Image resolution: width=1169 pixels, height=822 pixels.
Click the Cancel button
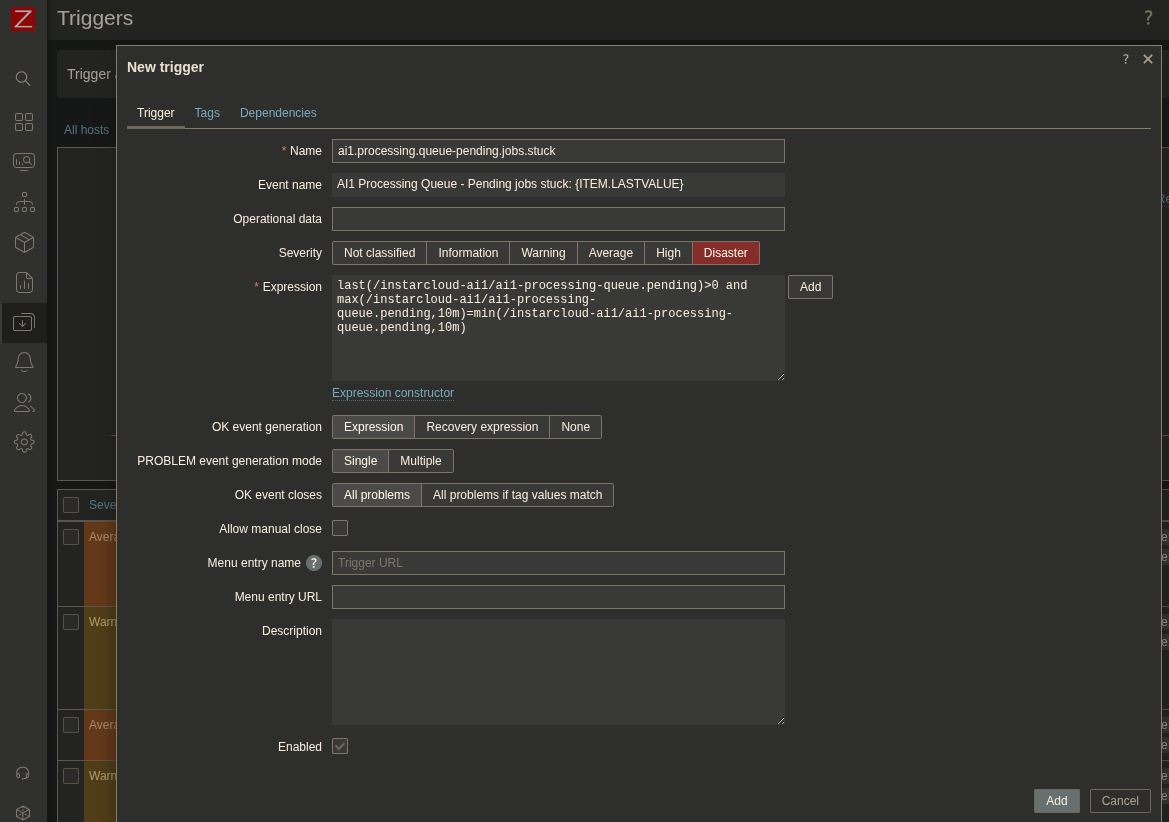(1120, 800)
